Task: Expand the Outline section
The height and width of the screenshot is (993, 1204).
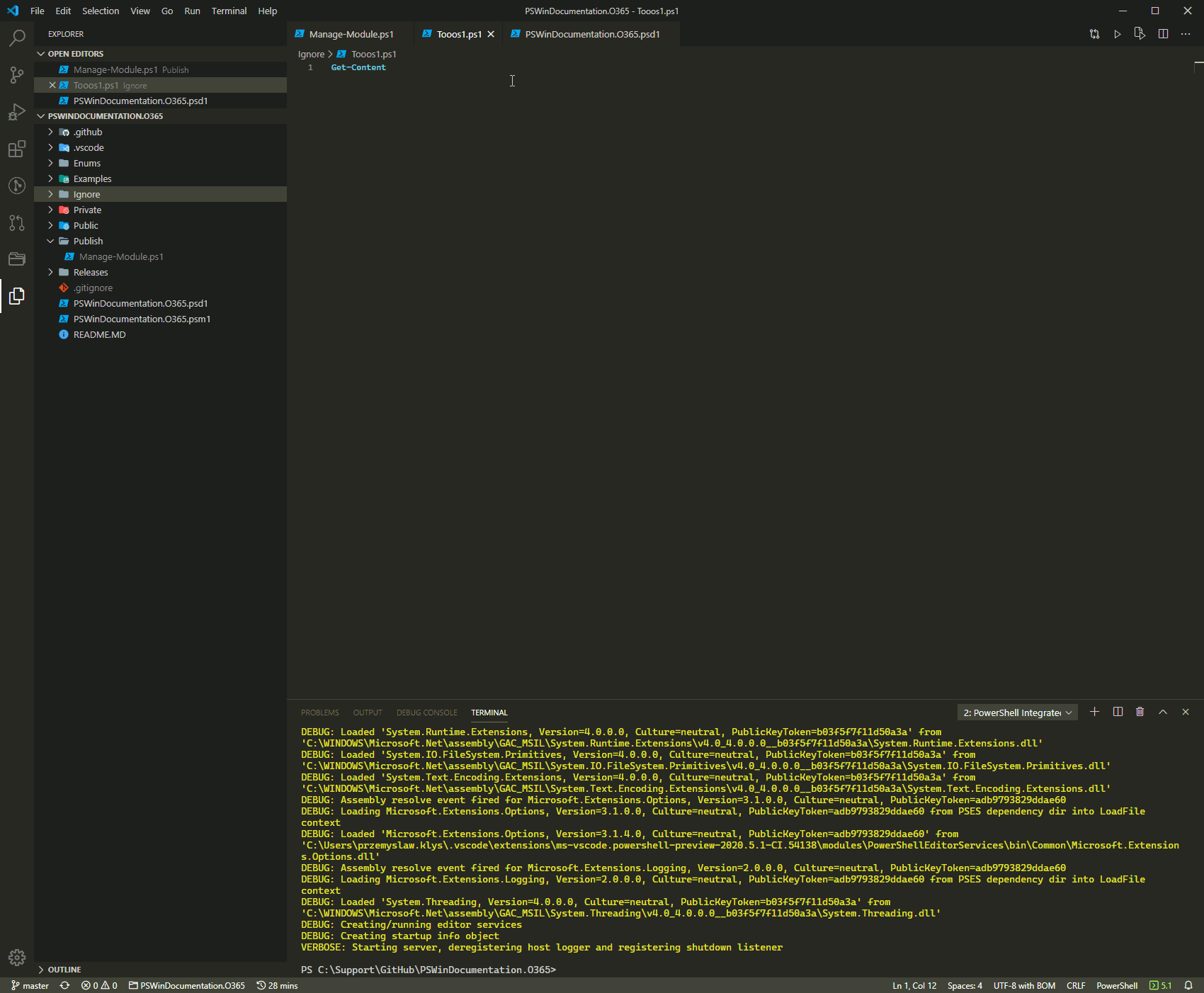Action: pyautogui.click(x=160, y=970)
